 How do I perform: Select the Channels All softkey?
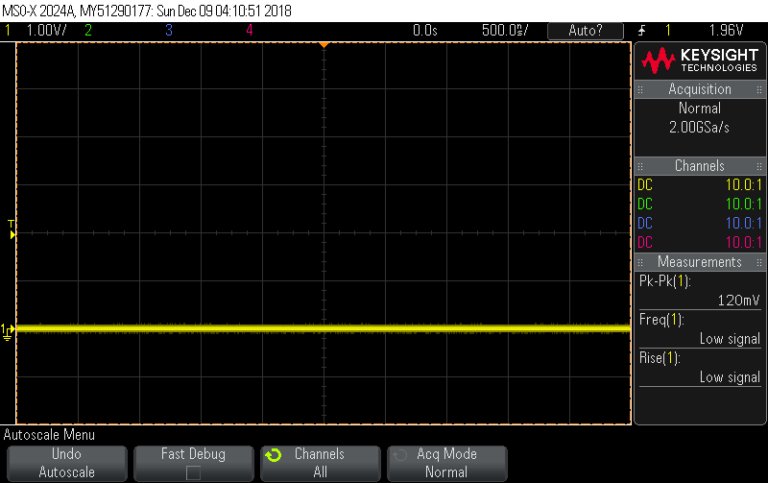point(320,463)
